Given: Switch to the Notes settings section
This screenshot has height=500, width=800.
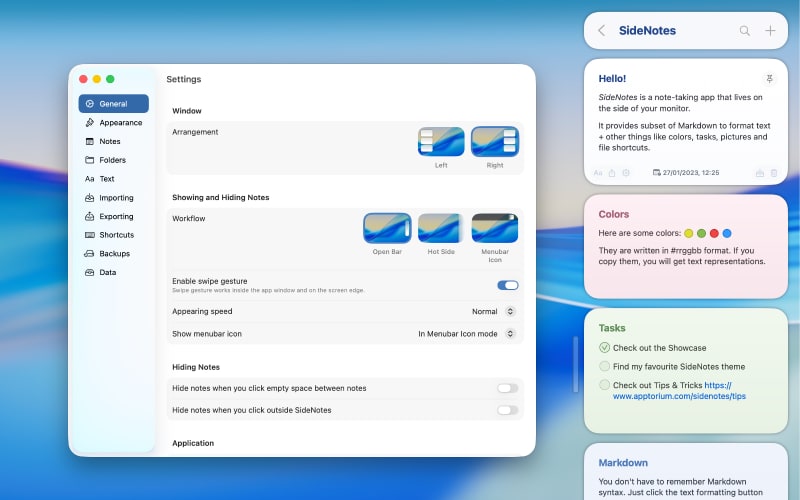Looking at the screenshot, I should 113,141.
